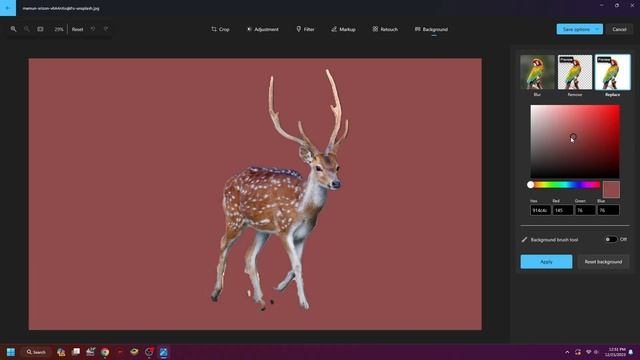This screenshot has width=640, height=360.
Task: Open Google Chrome from the taskbar
Action: tap(105, 352)
